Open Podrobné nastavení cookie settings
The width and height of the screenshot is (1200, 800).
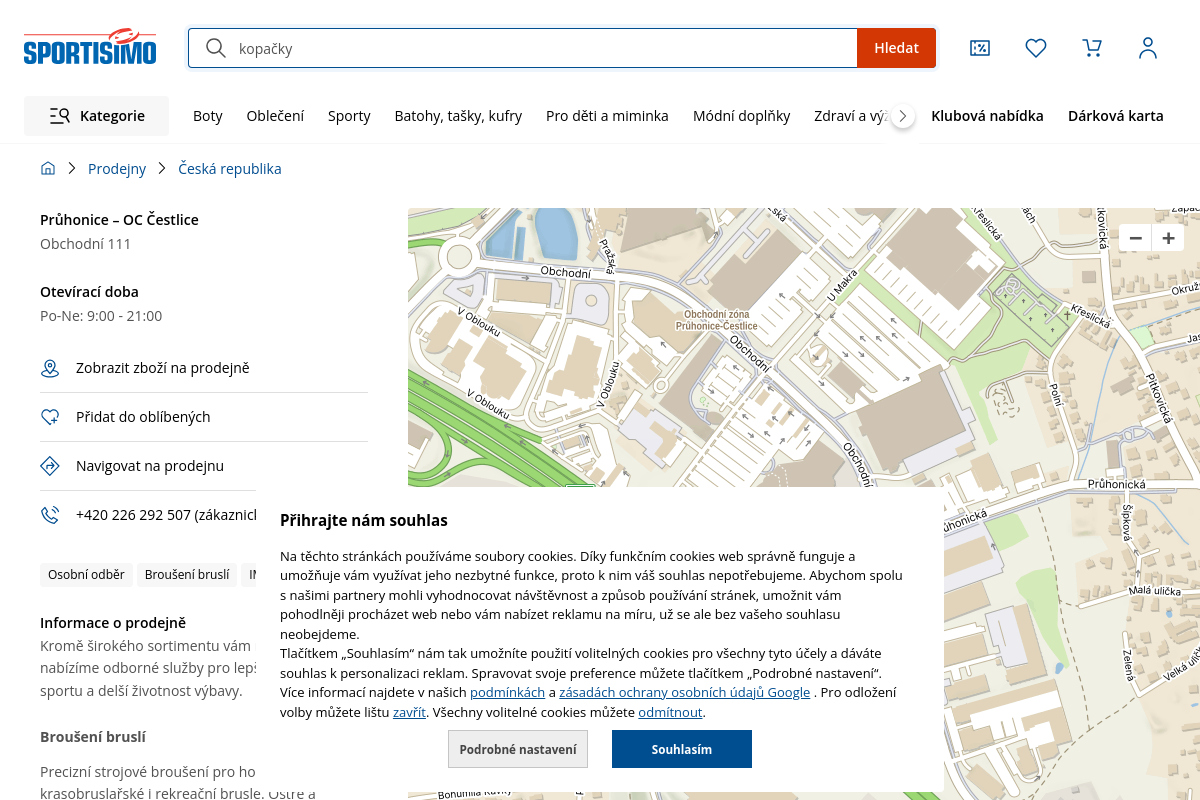[518, 749]
